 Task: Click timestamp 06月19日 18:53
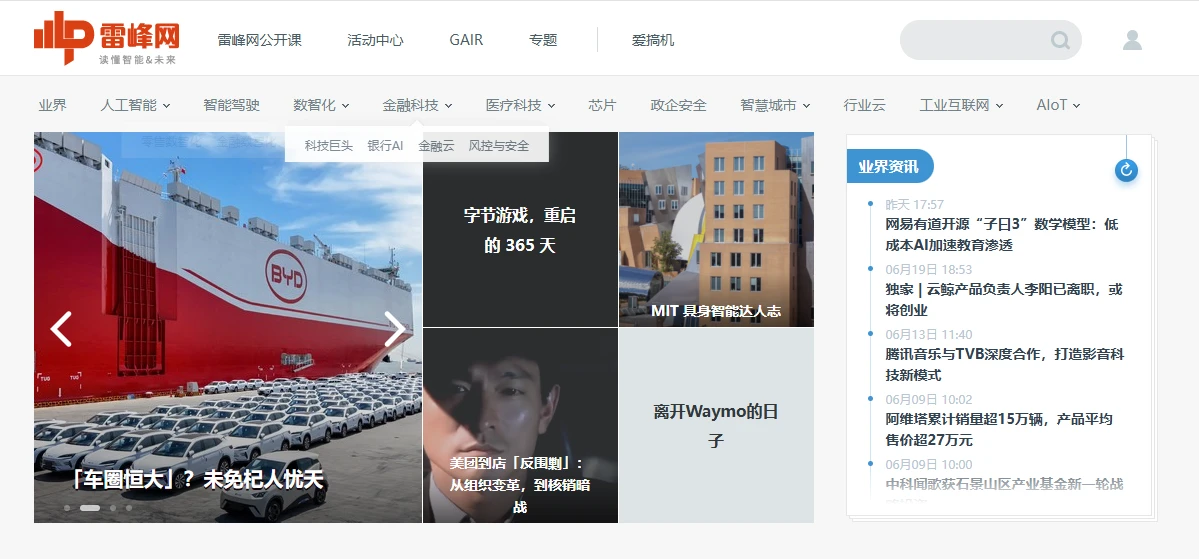tap(929, 270)
